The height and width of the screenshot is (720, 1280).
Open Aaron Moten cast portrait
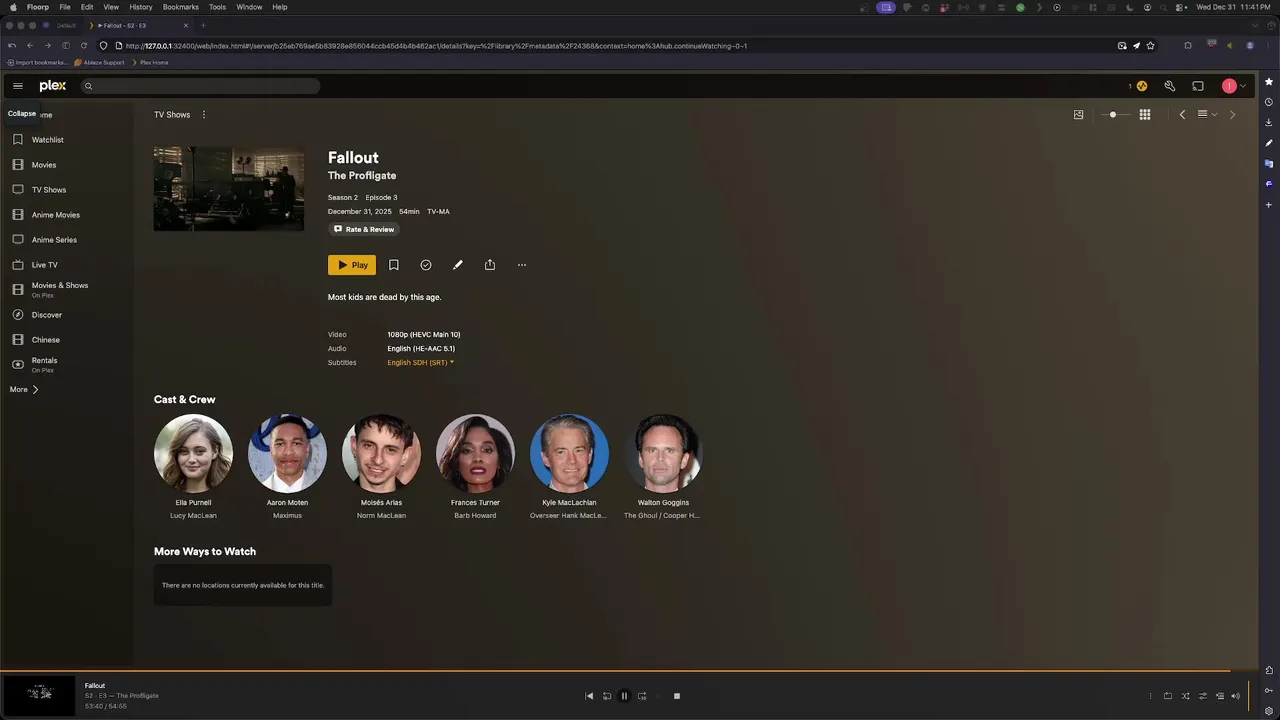287,454
